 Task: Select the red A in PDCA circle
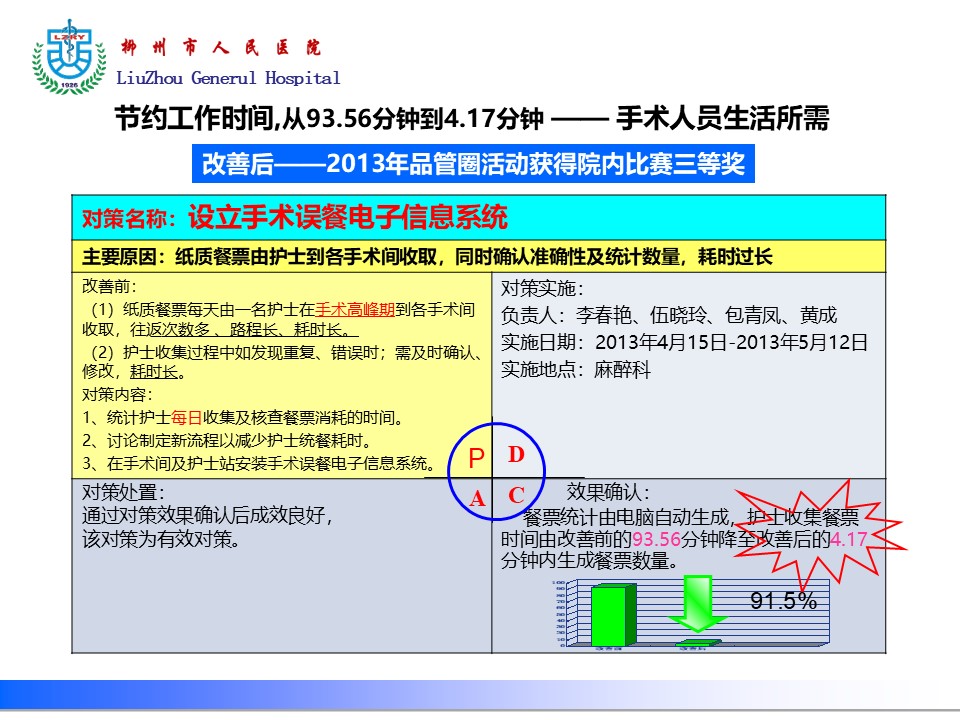477,499
